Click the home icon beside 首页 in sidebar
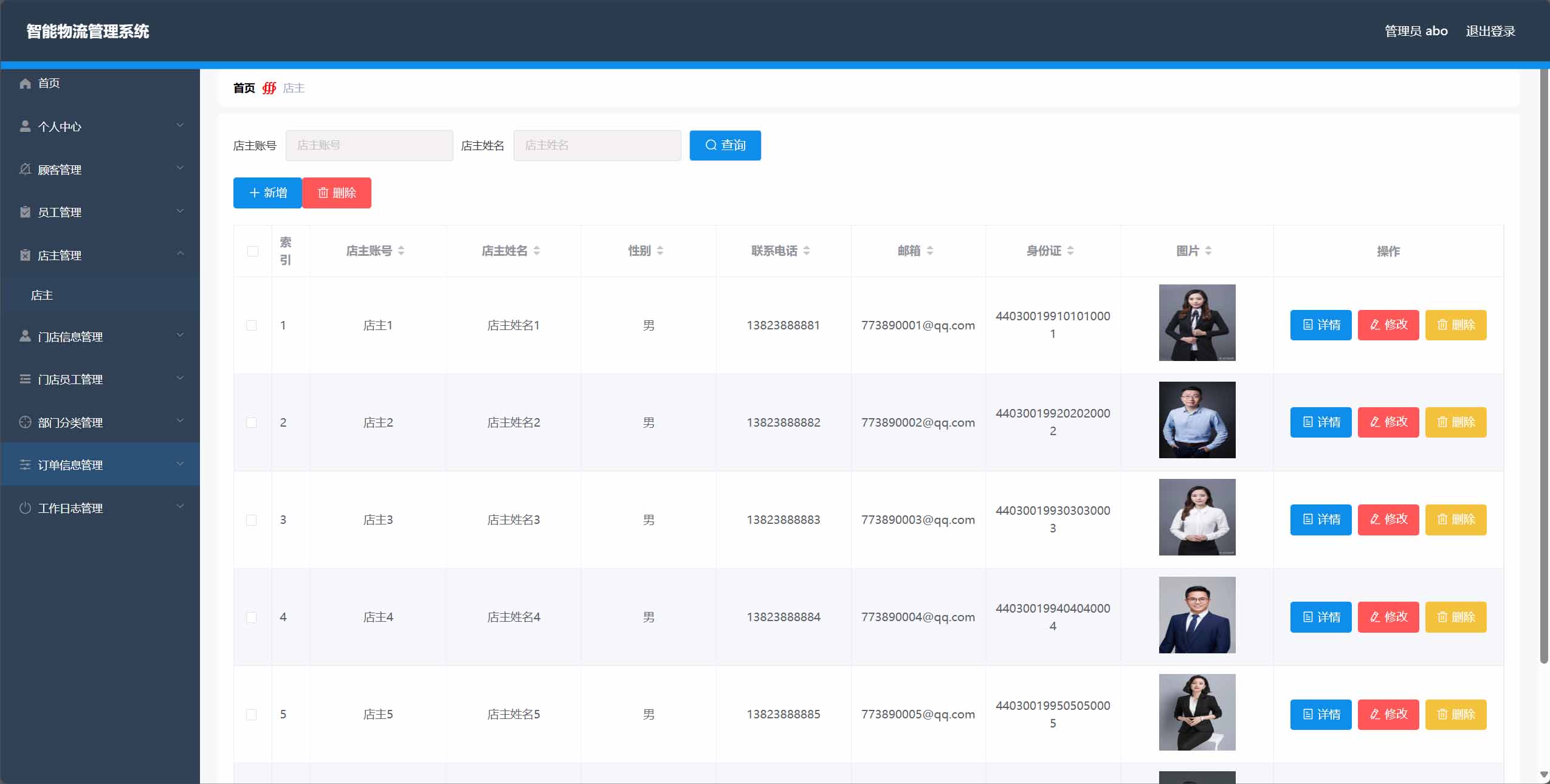1550x784 pixels. pos(25,83)
